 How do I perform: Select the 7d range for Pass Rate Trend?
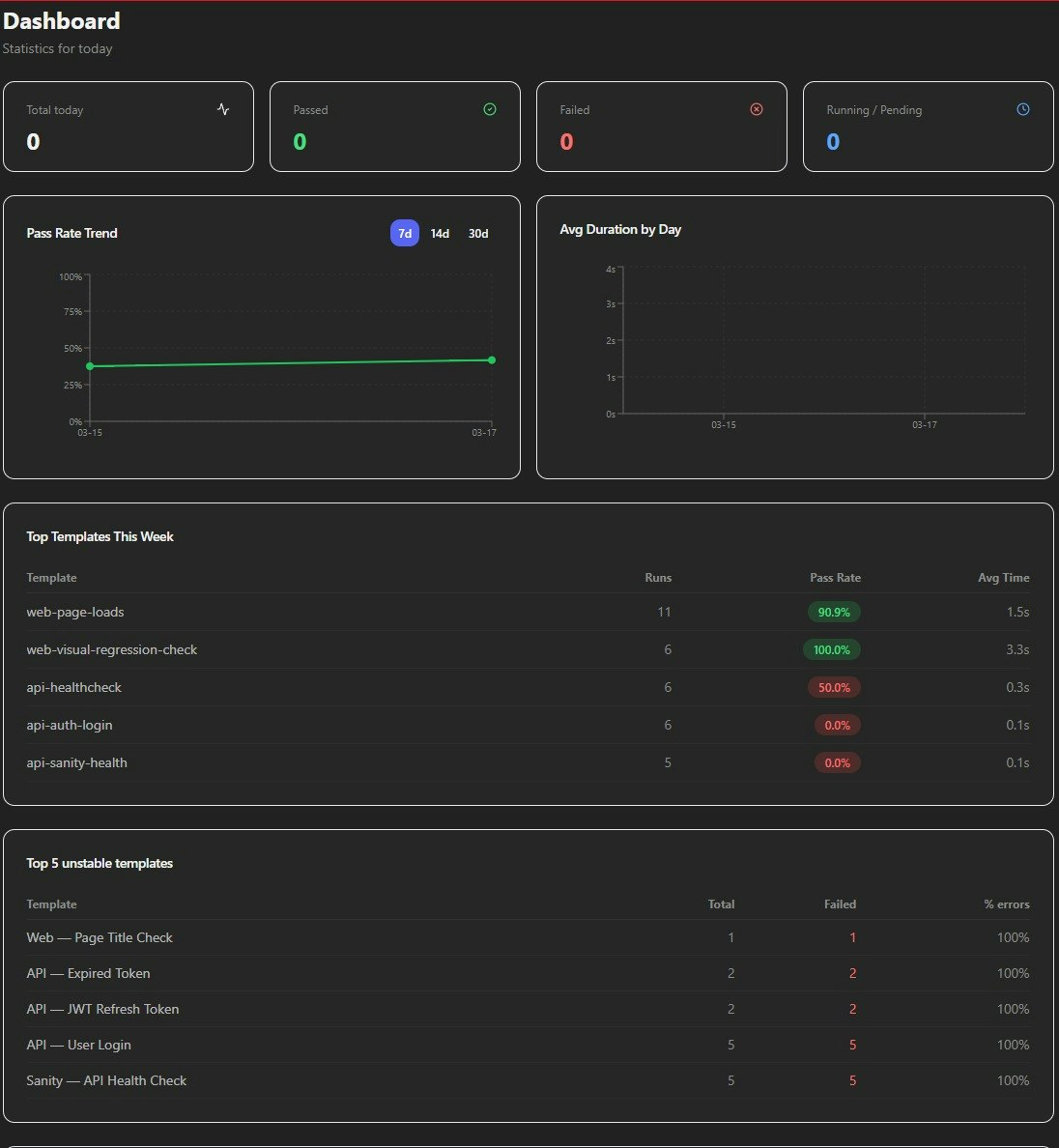405,233
